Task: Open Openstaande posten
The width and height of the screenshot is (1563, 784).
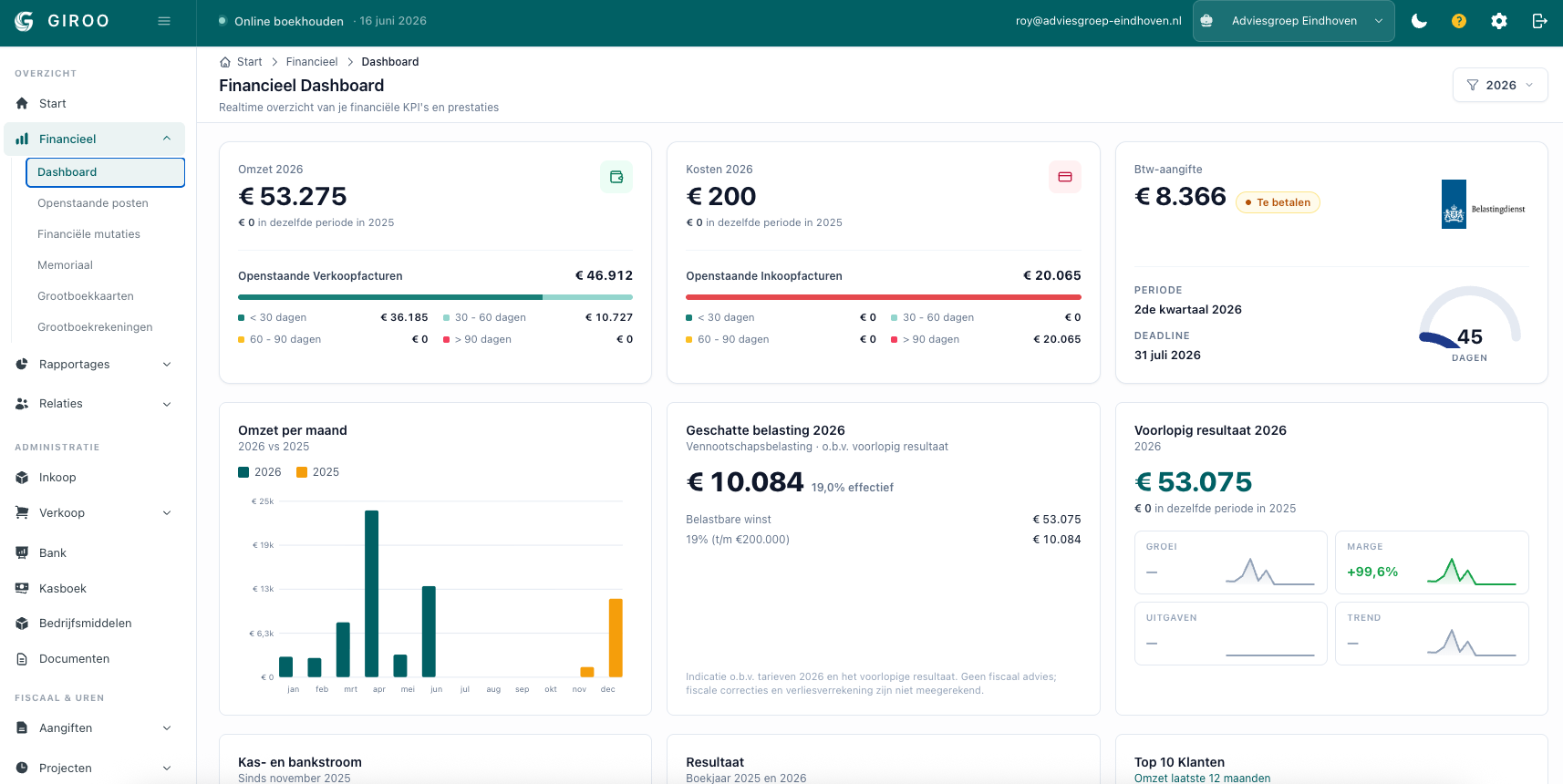Action: tap(93, 203)
